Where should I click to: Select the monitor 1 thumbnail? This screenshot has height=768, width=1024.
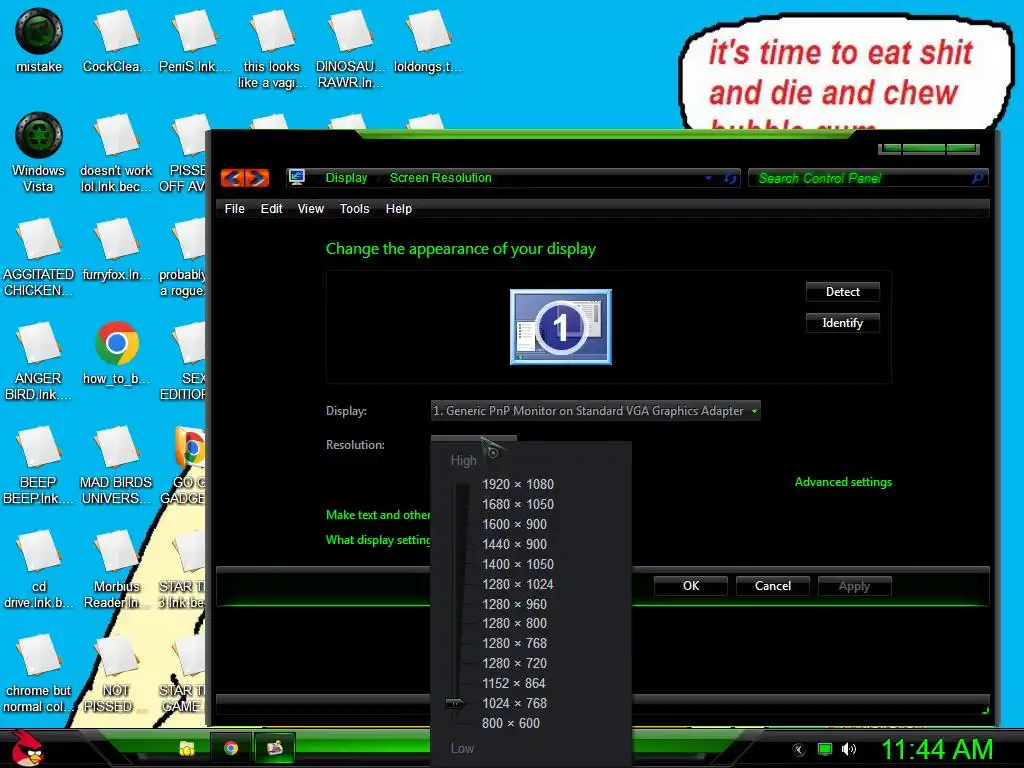[561, 327]
